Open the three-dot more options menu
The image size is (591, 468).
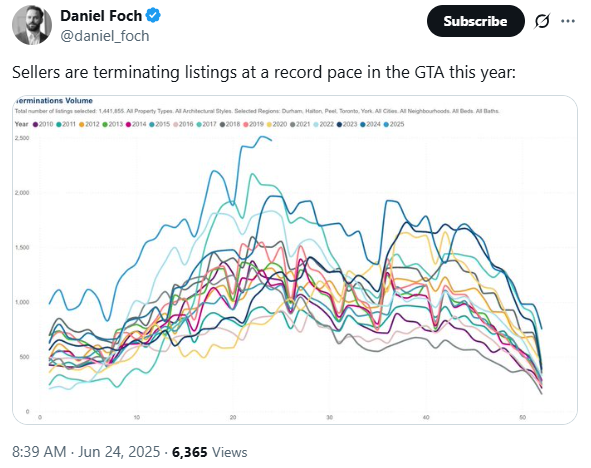[568, 21]
